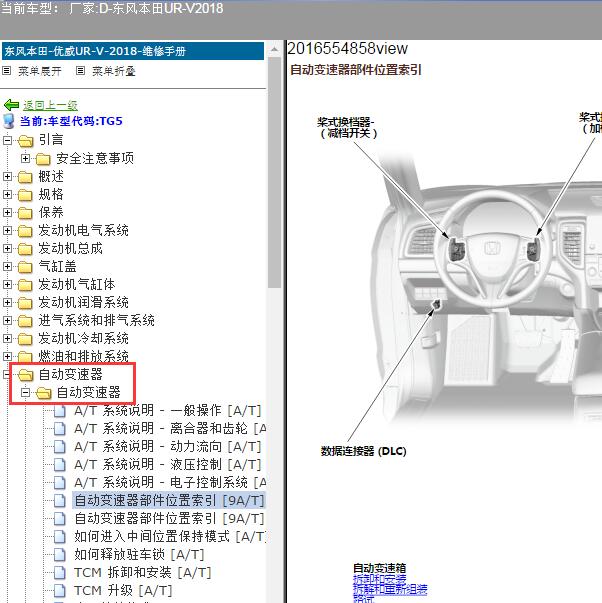Click the folder icon of 发动机总成
This screenshot has width=602, height=603.
[25, 249]
